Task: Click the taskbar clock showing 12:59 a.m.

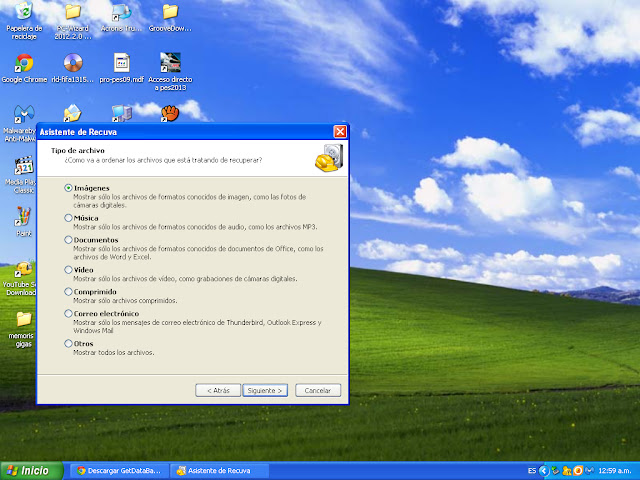Action: pyautogui.click(x=615, y=471)
